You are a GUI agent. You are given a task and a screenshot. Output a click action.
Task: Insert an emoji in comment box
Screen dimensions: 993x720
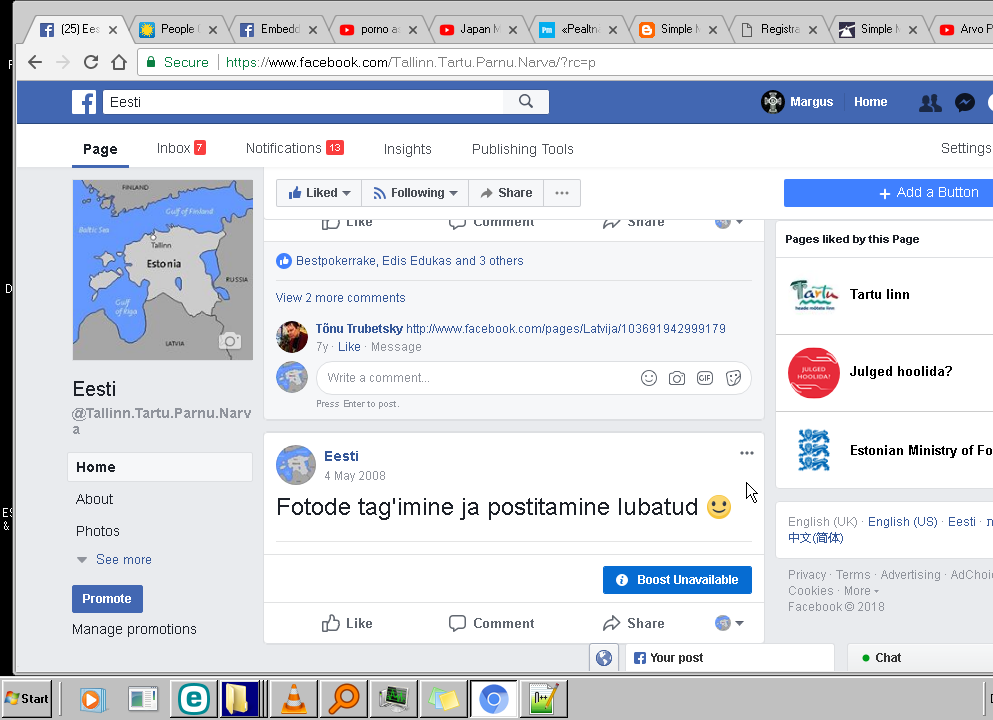648,378
